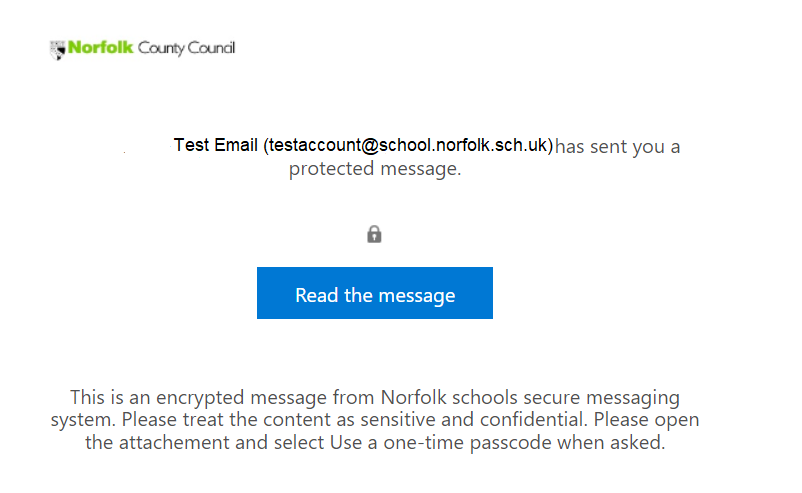Click the testaccount@school.norfolk.sch.uk email address
The image size is (802, 493).
tap(408, 146)
